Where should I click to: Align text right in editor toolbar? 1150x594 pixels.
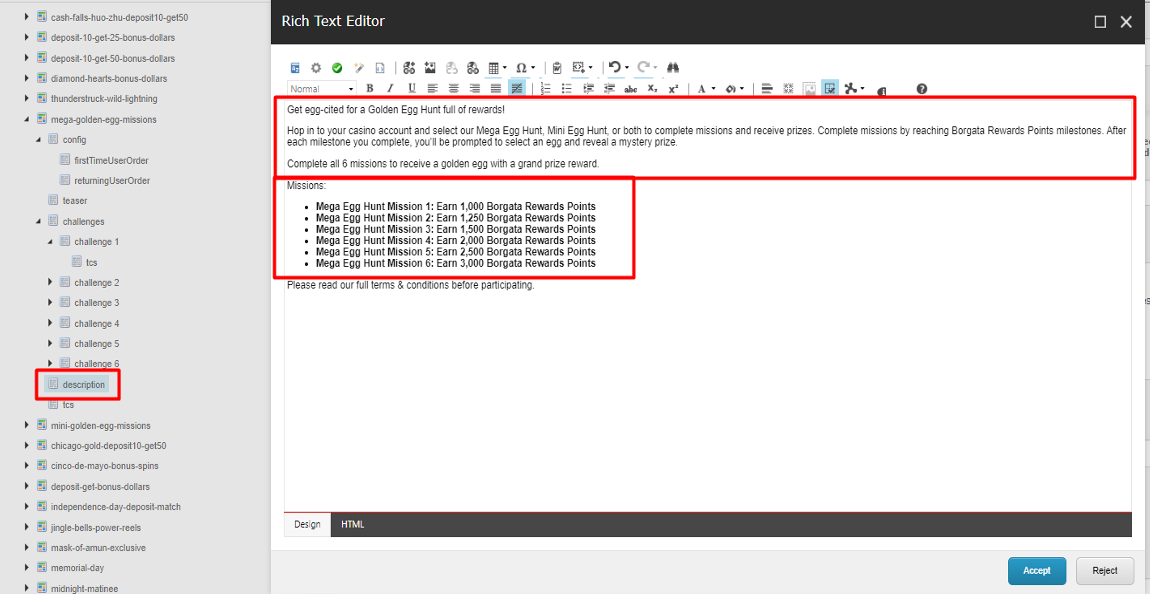click(475, 89)
